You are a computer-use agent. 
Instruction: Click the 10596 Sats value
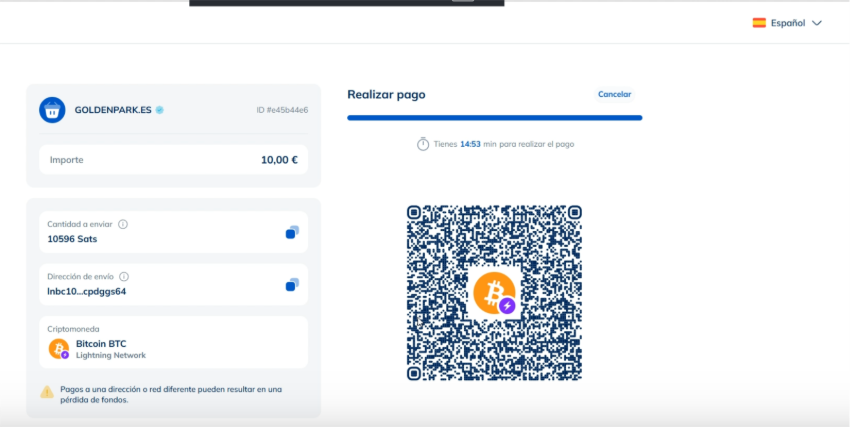click(72, 238)
